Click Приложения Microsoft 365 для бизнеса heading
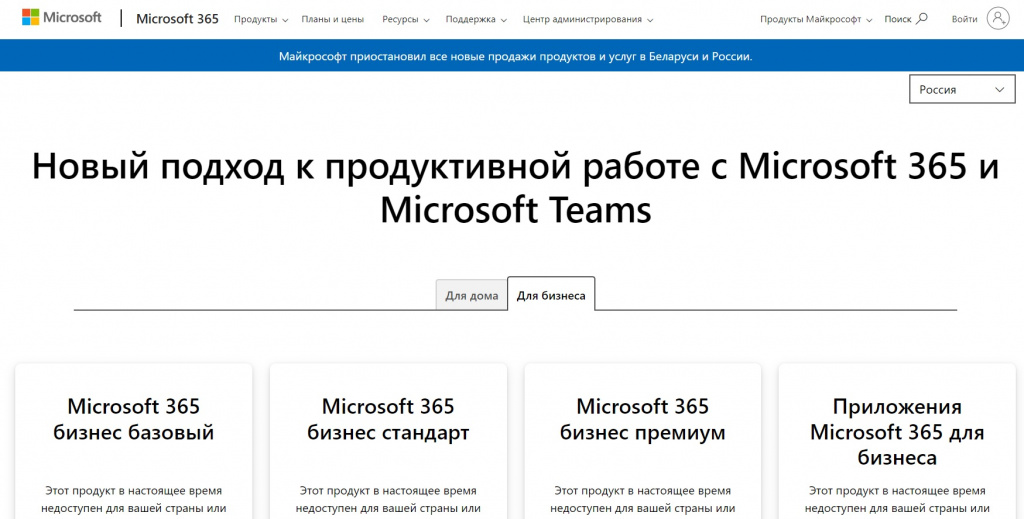Screen dimensions: 1024x519 tap(897, 432)
